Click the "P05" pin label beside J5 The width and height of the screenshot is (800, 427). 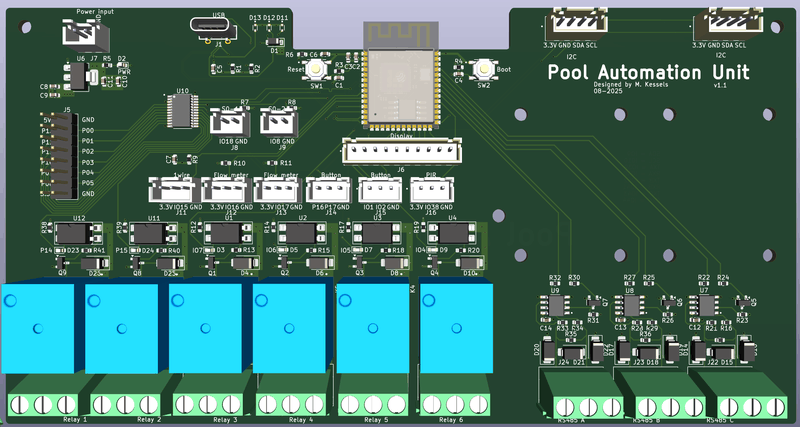pos(88,183)
